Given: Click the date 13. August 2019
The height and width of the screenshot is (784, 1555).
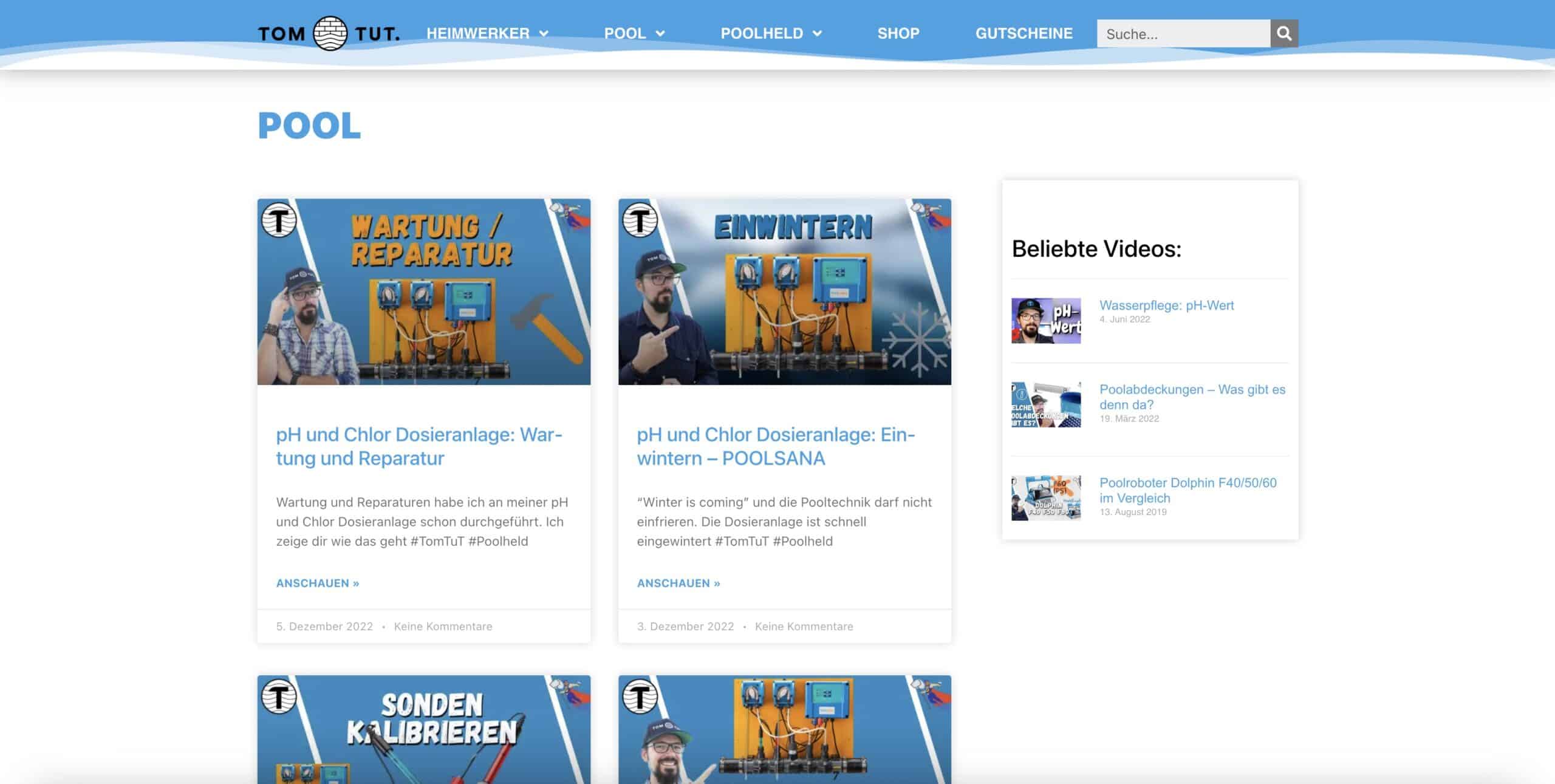Looking at the screenshot, I should [x=1133, y=512].
